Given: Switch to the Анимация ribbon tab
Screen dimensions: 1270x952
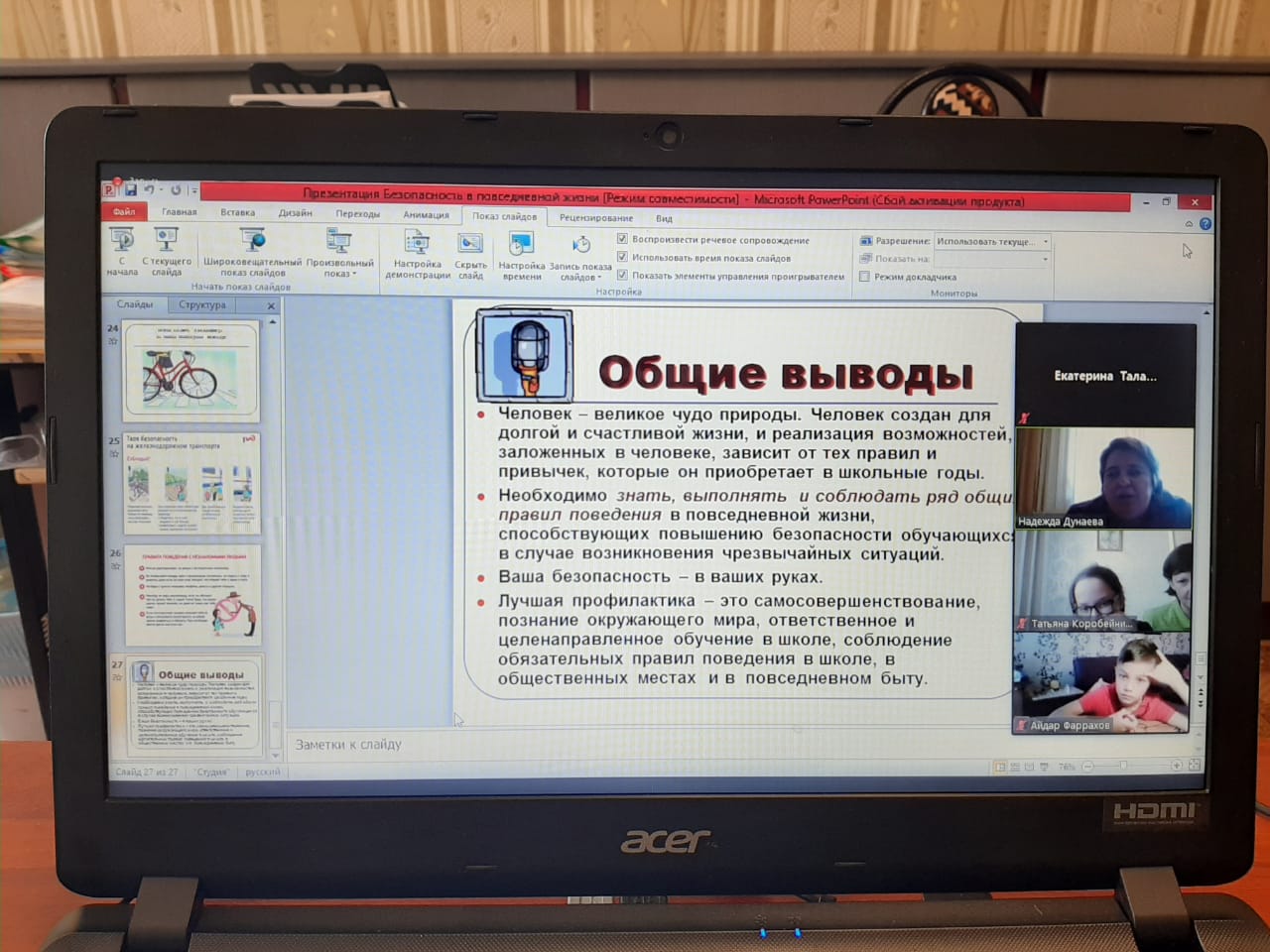Looking at the screenshot, I should click(x=426, y=215).
